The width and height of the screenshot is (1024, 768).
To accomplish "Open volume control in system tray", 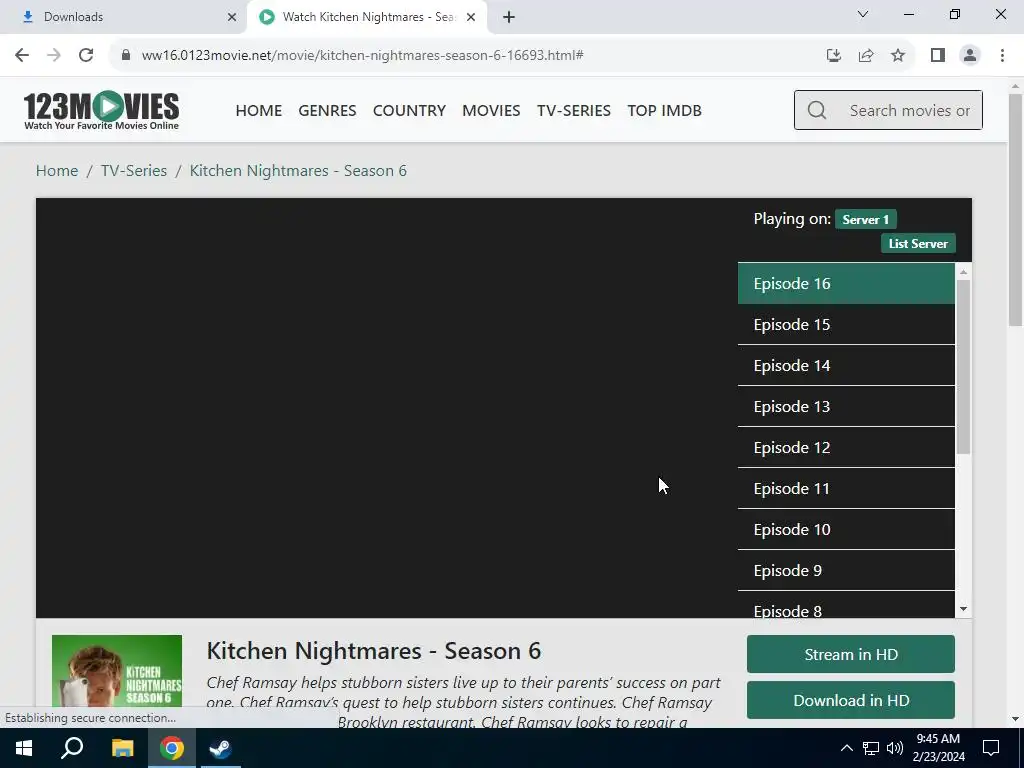I will 895,748.
